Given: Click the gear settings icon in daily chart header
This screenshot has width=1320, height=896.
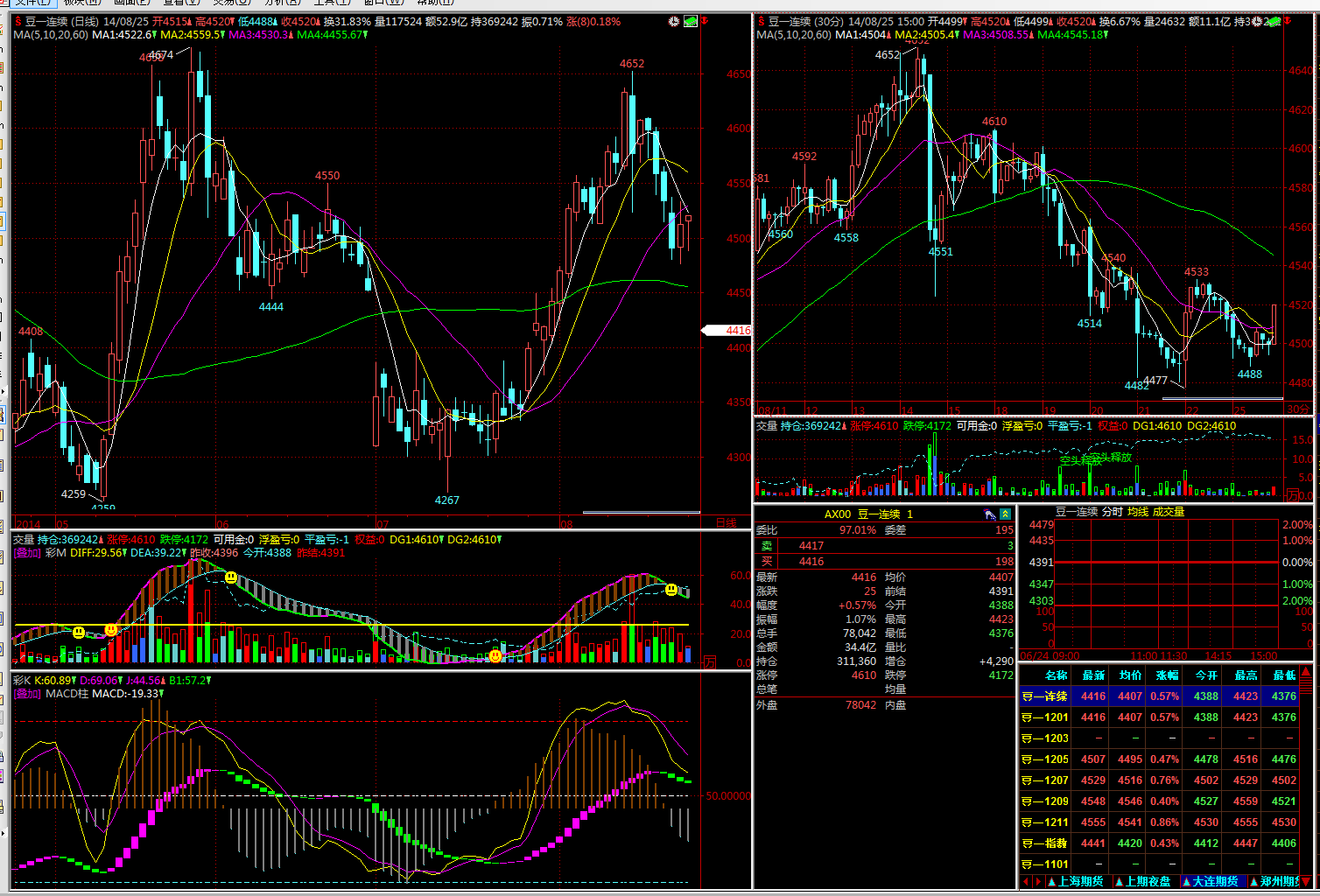Looking at the screenshot, I should pyautogui.click(x=673, y=21).
